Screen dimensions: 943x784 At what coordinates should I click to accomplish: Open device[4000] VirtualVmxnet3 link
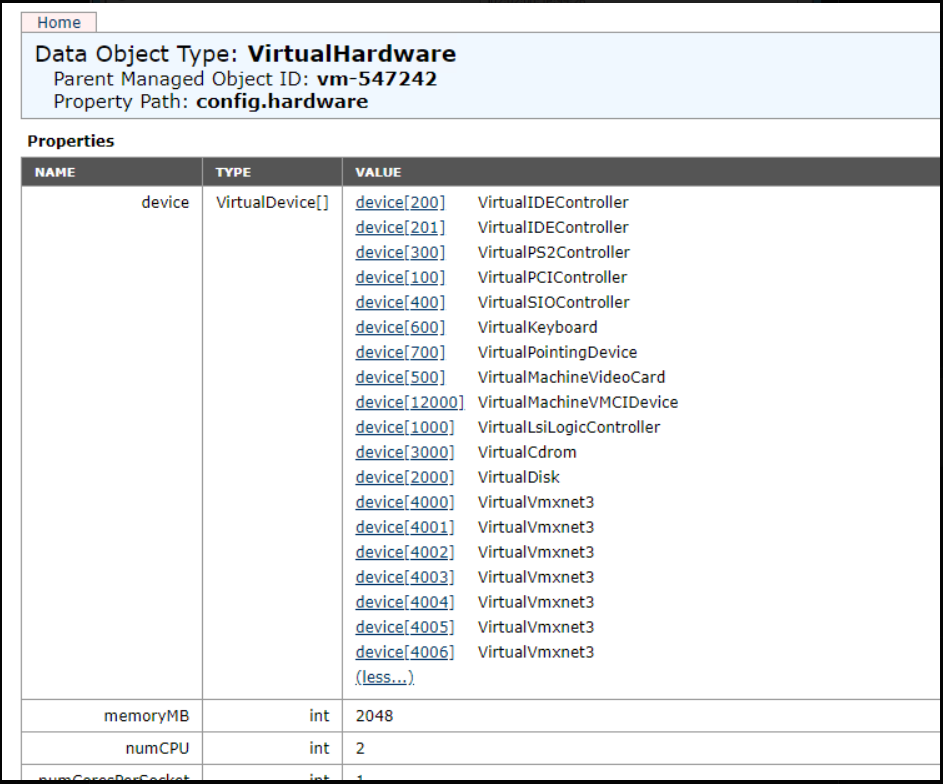tap(404, 502)
